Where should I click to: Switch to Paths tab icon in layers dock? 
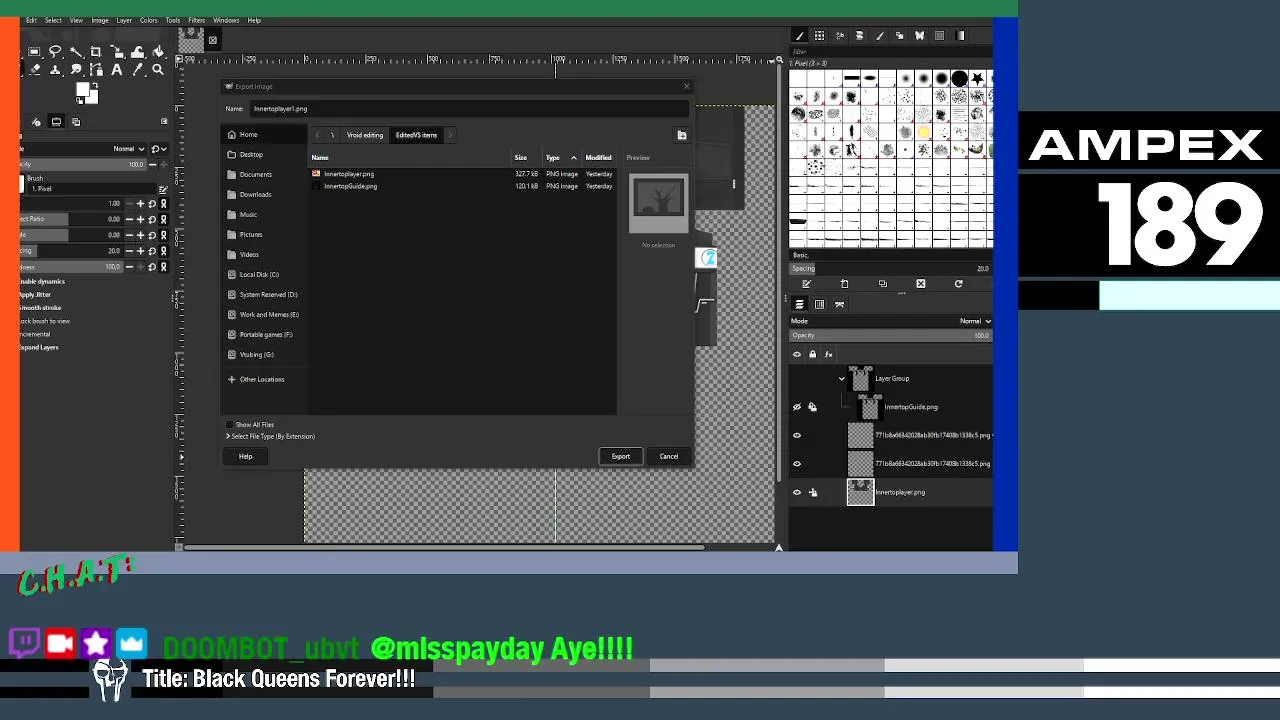840,304
